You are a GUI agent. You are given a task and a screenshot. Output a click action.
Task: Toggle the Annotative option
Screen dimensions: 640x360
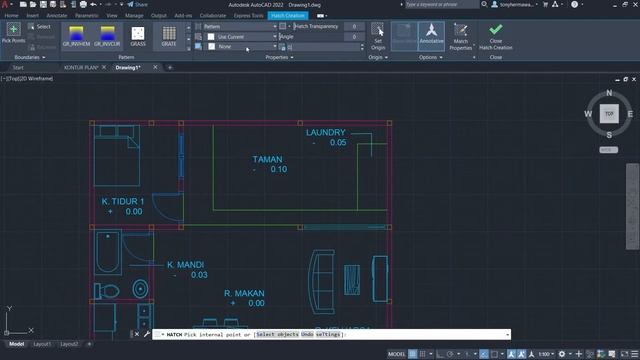pyautogui.click(x=431, y=36)
